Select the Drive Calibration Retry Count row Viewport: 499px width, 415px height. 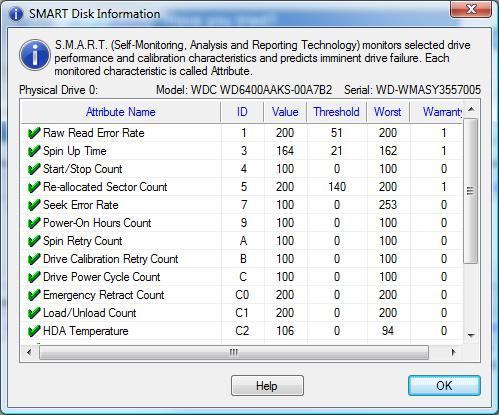242,259
